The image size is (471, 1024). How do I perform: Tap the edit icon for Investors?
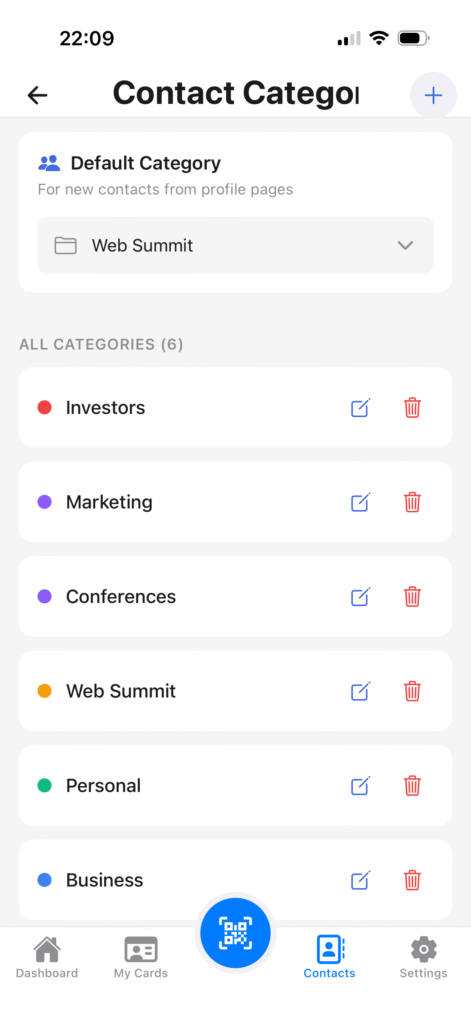tap(361, 408)
